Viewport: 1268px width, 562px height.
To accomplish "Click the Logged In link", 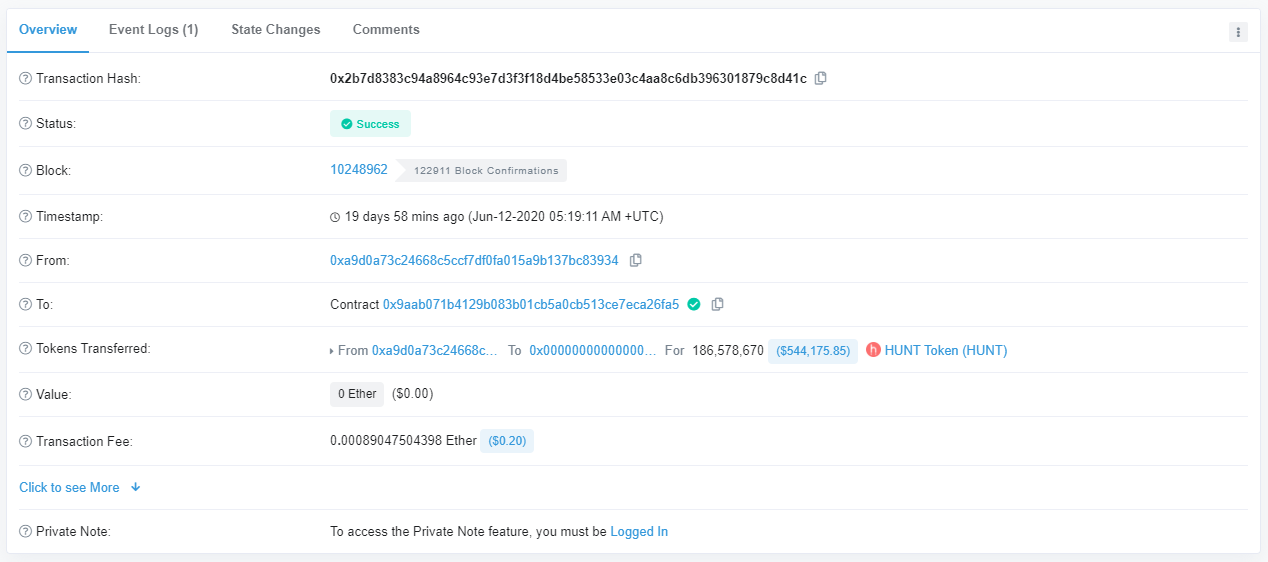I will (x=639, y=532).
